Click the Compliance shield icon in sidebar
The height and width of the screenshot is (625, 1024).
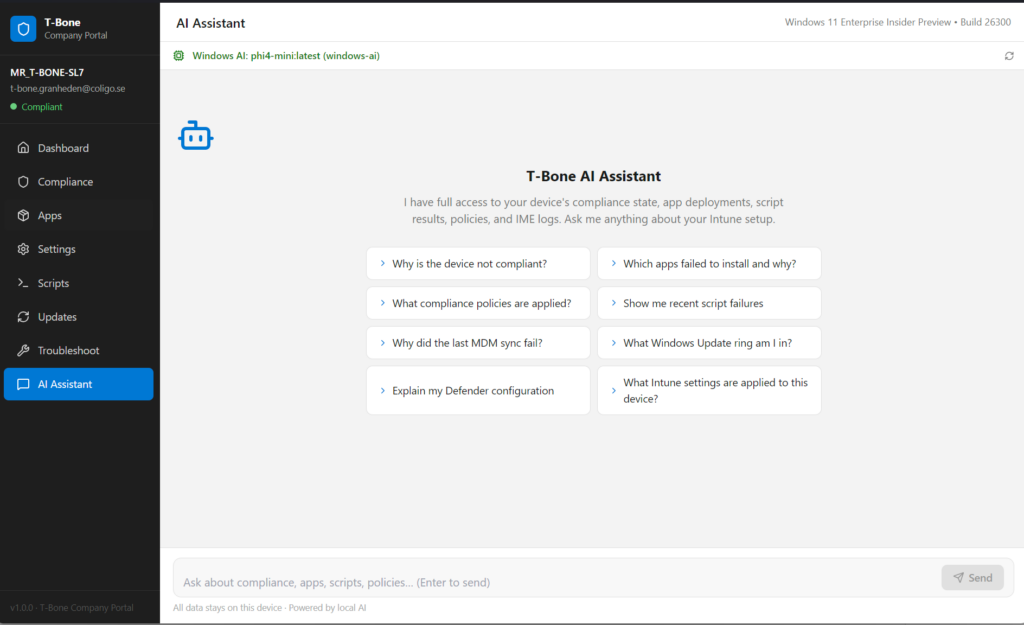click(x=24, y=182)
